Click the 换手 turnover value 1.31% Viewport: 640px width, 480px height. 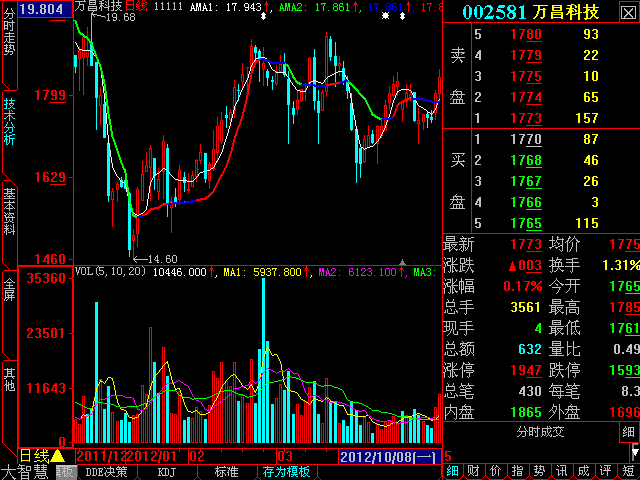[x=621, y=265]
